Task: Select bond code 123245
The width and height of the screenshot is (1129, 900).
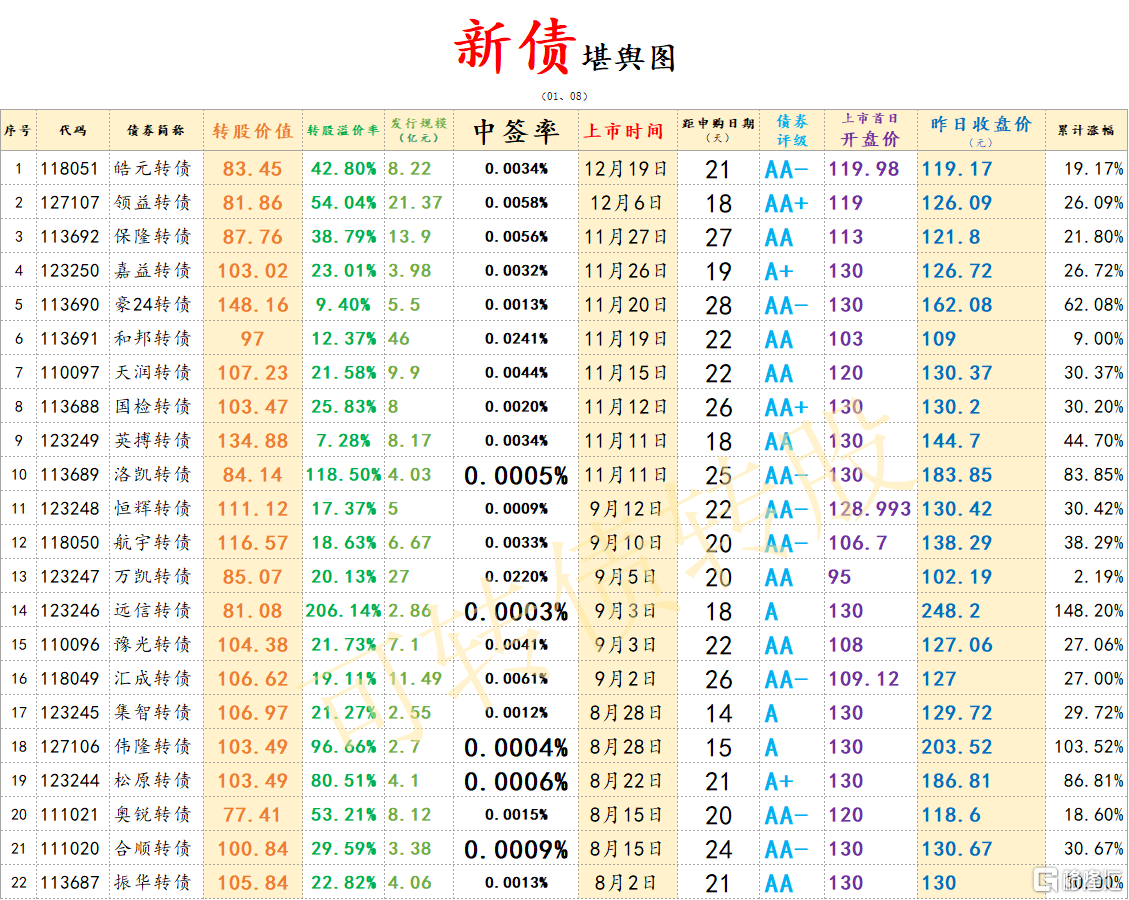Action: click(x=69, y=713)
